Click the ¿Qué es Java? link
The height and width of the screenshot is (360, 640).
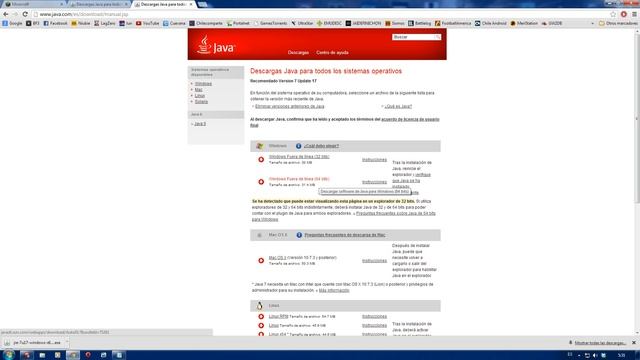[x=398, y=107]
